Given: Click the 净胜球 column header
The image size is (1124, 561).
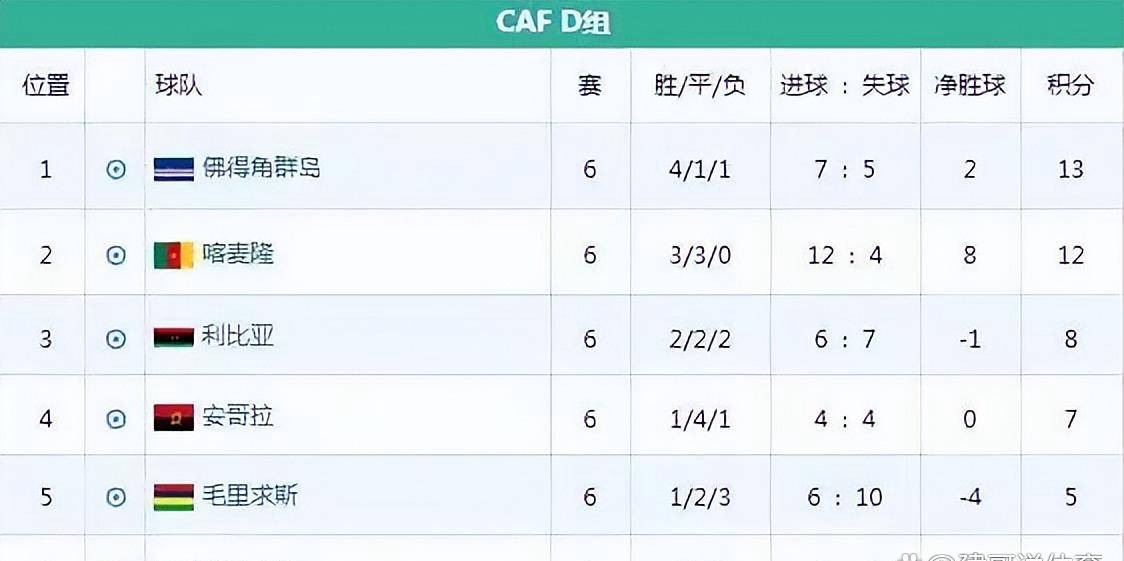Looking at the screenshot, I should 970,85.
